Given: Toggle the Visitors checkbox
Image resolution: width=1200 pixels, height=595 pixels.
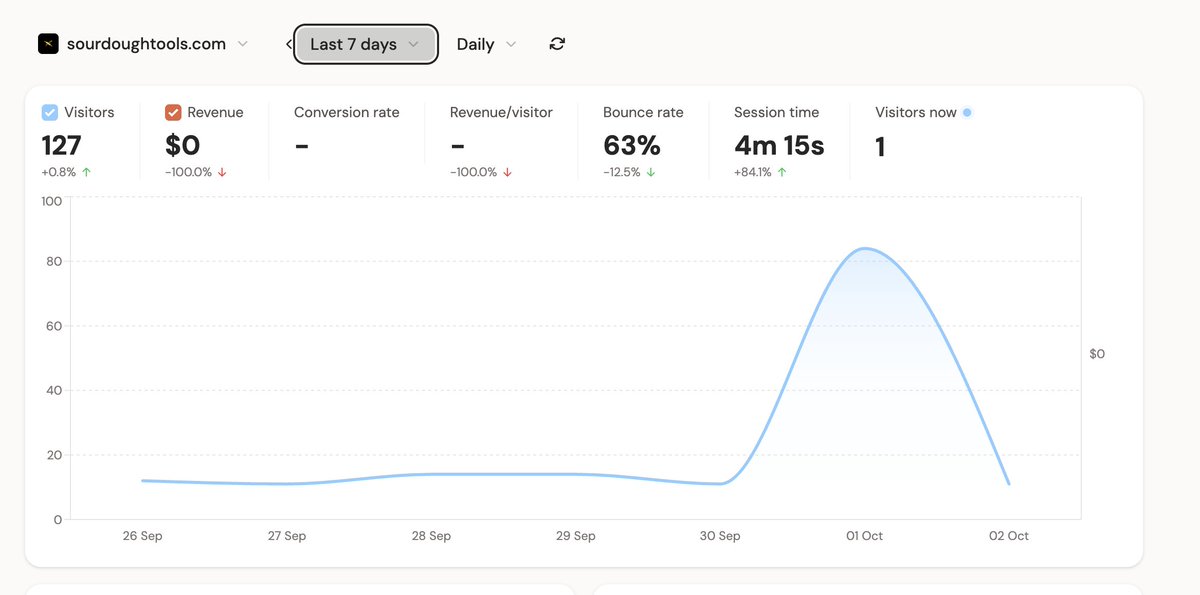Looking at the screenshot, I should tap(49, 113).
